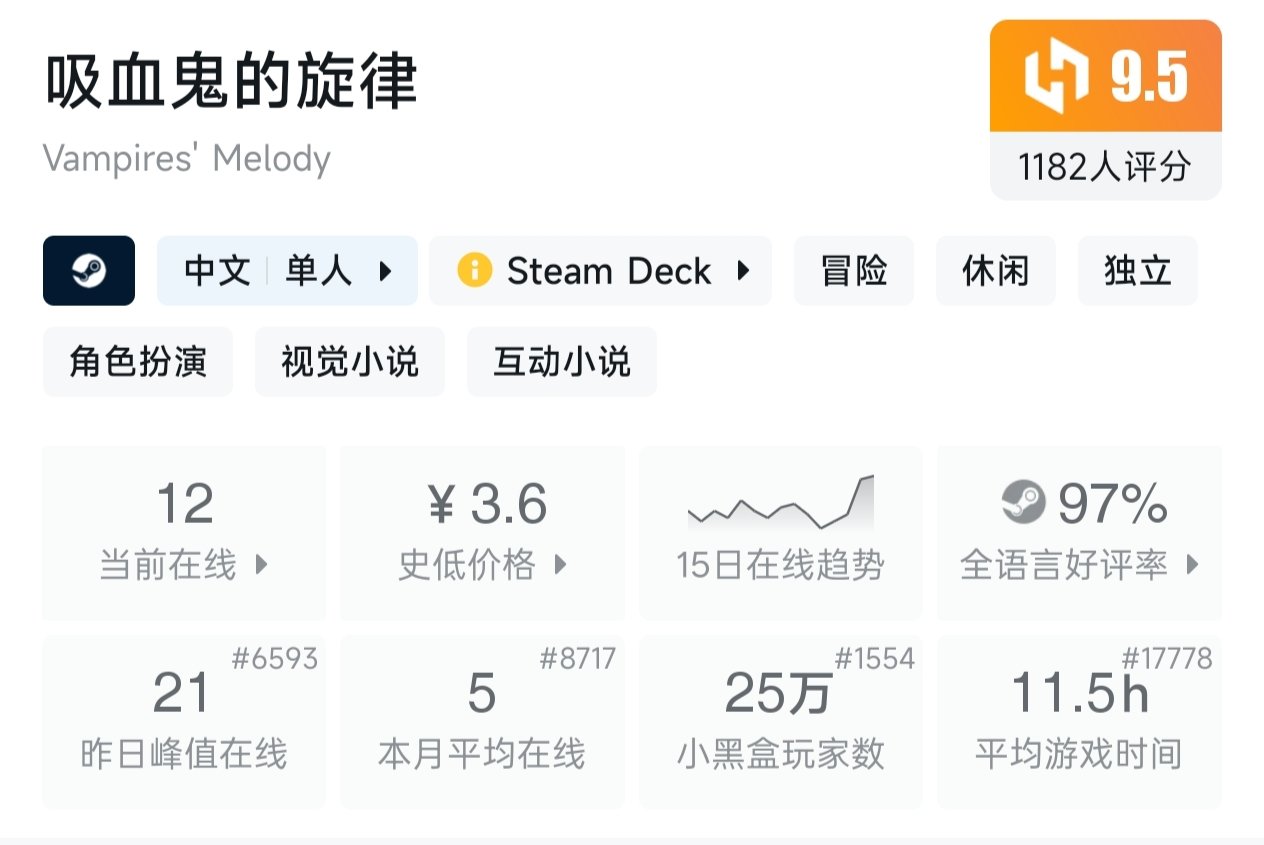Open 当前在线 details arrow

[x=262, y=565]
